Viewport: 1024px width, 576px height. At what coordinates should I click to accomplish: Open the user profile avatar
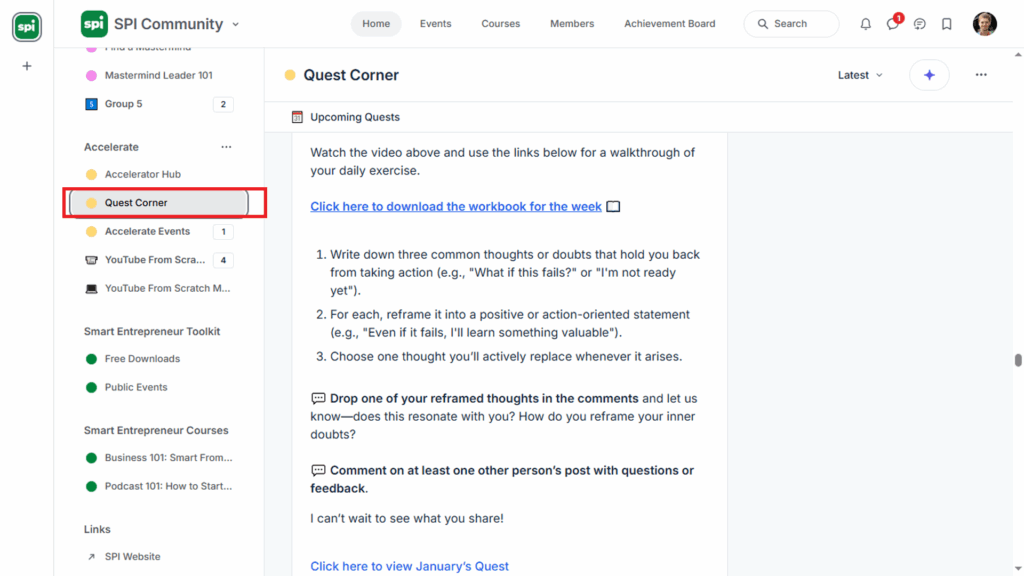pos(985,24)
